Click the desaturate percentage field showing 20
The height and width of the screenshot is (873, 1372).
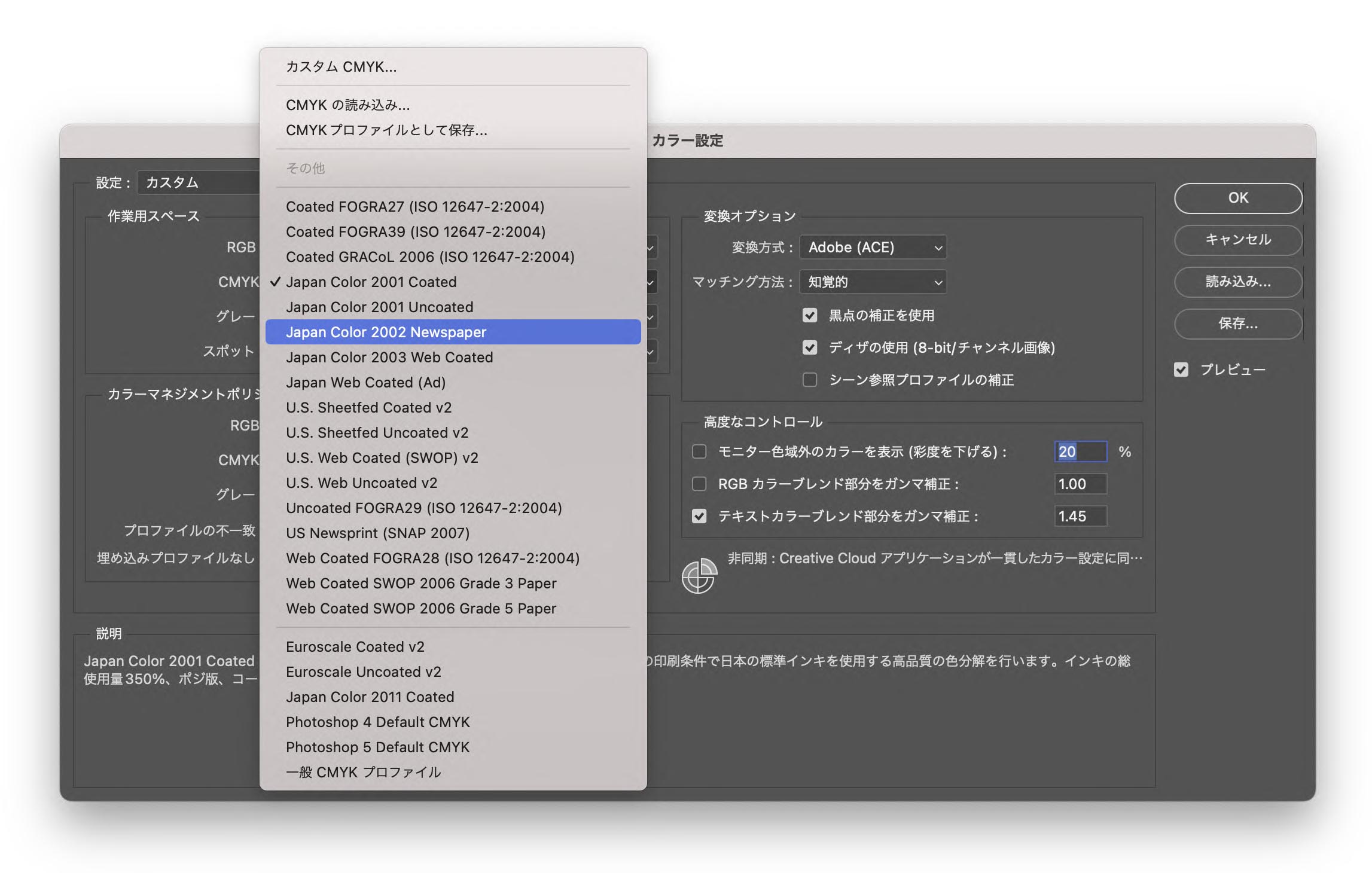coord(1080,451)
